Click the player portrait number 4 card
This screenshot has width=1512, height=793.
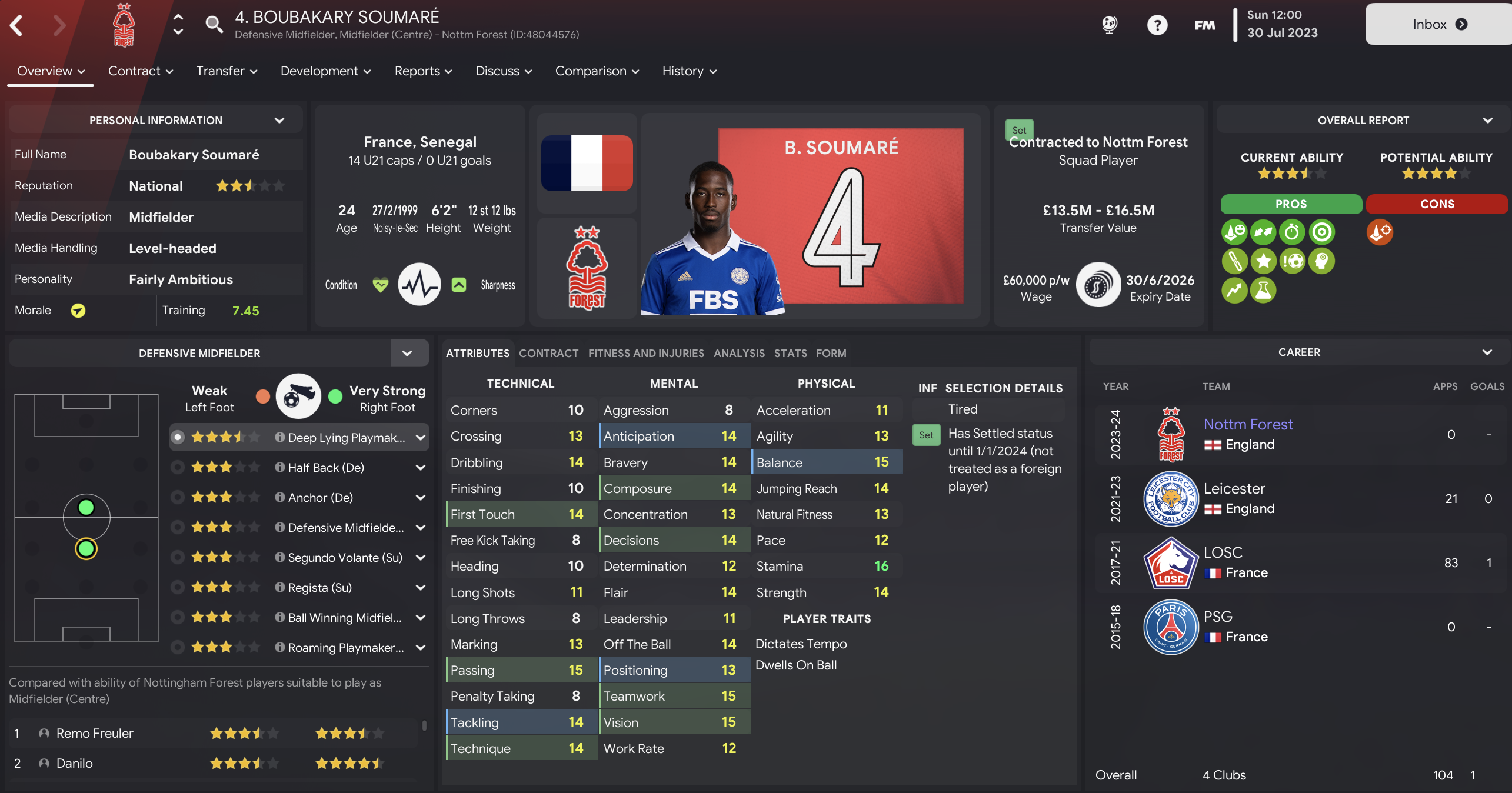[x=811, y=216]
